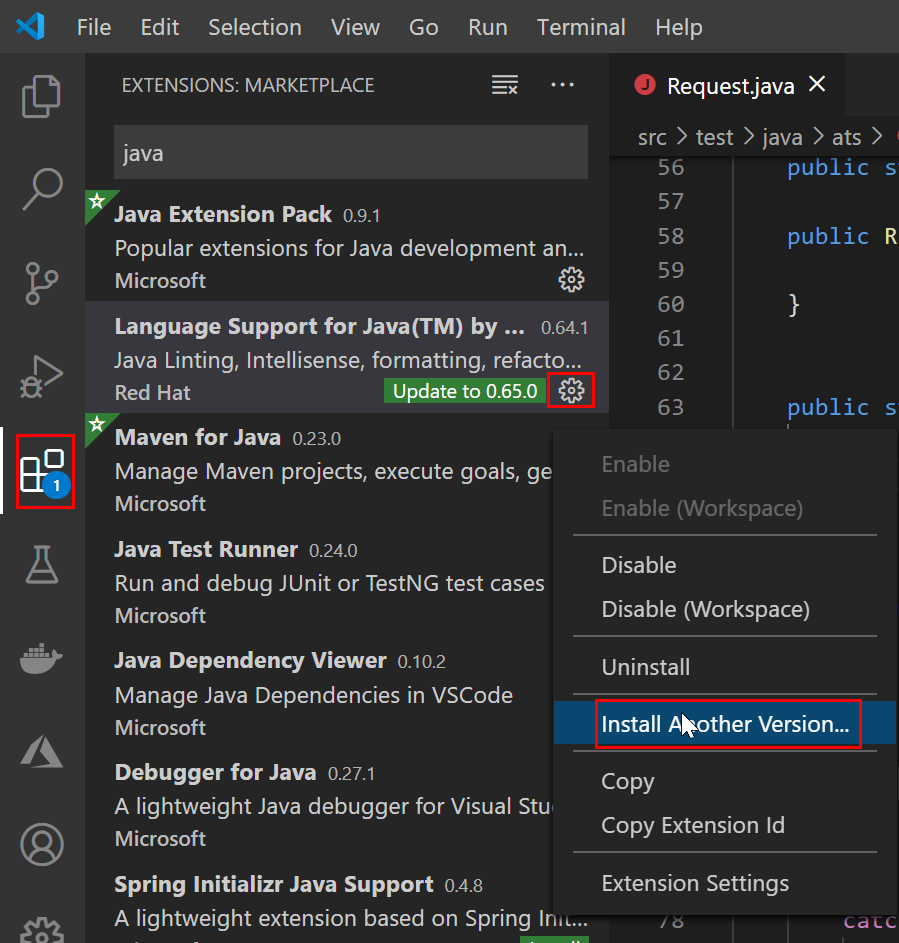The height and width of the screenshot is (943, 899).
Task: Open the Docker view
Action: 41,658
